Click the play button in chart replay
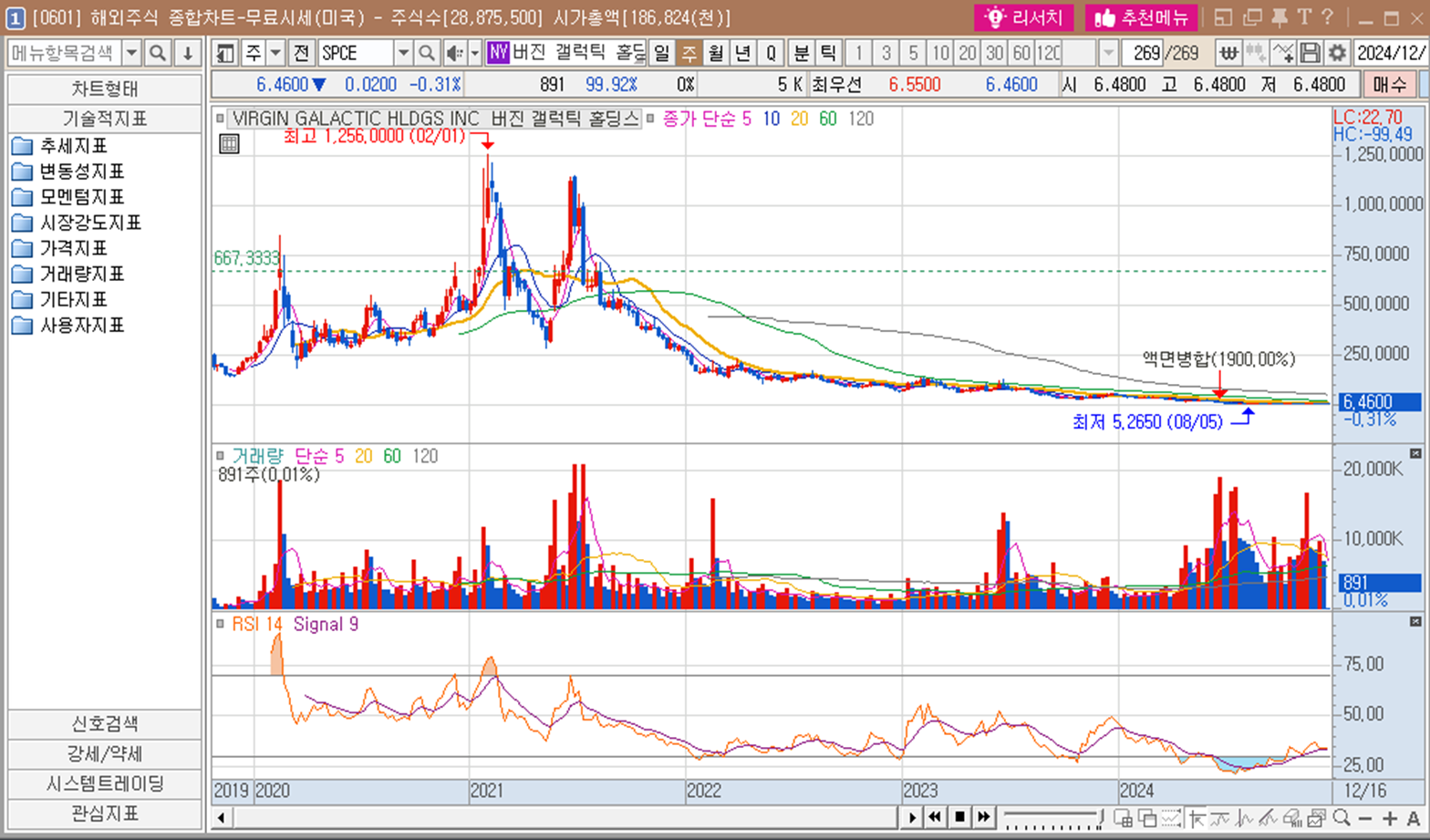Screen dimensions: 1430x840 [x=912, y=817]
